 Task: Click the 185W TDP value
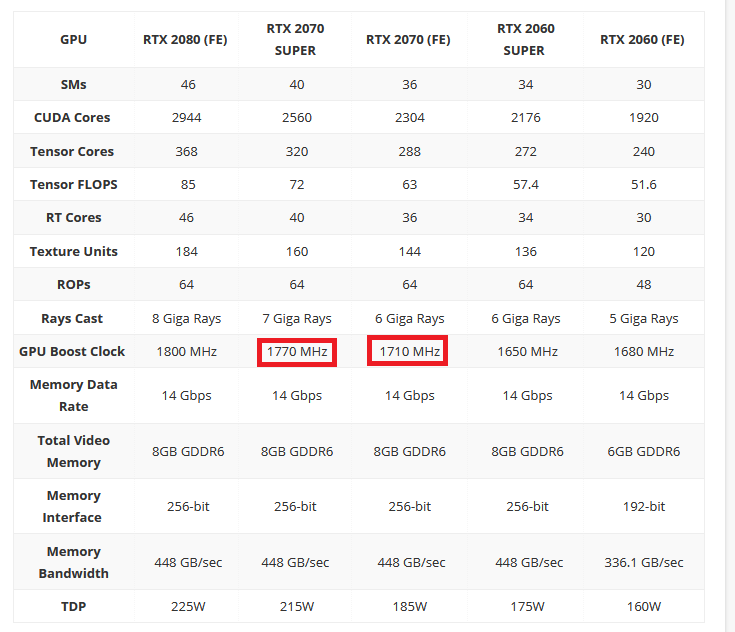[x=410, y=607]
